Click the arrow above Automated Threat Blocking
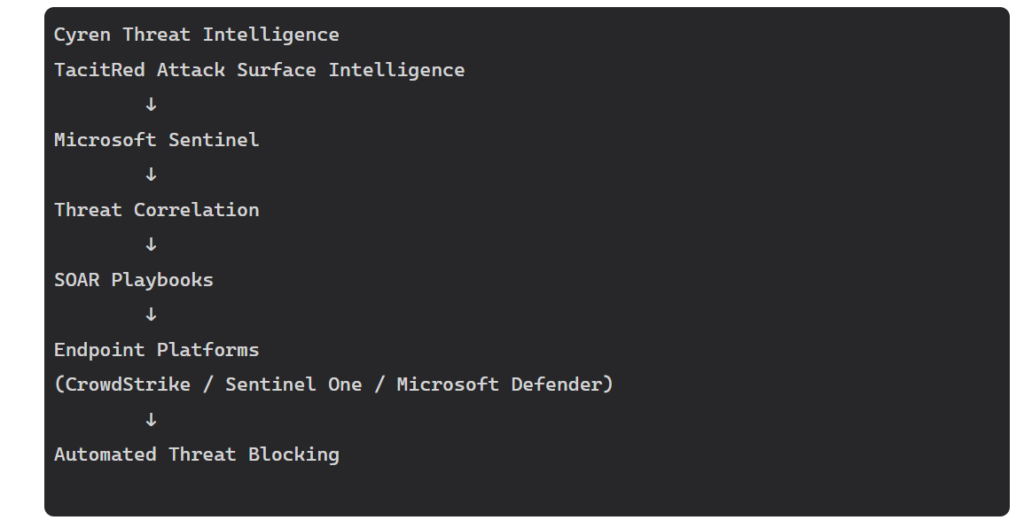The width and height of the screenshot is (1024, 528). pos(151,419)
